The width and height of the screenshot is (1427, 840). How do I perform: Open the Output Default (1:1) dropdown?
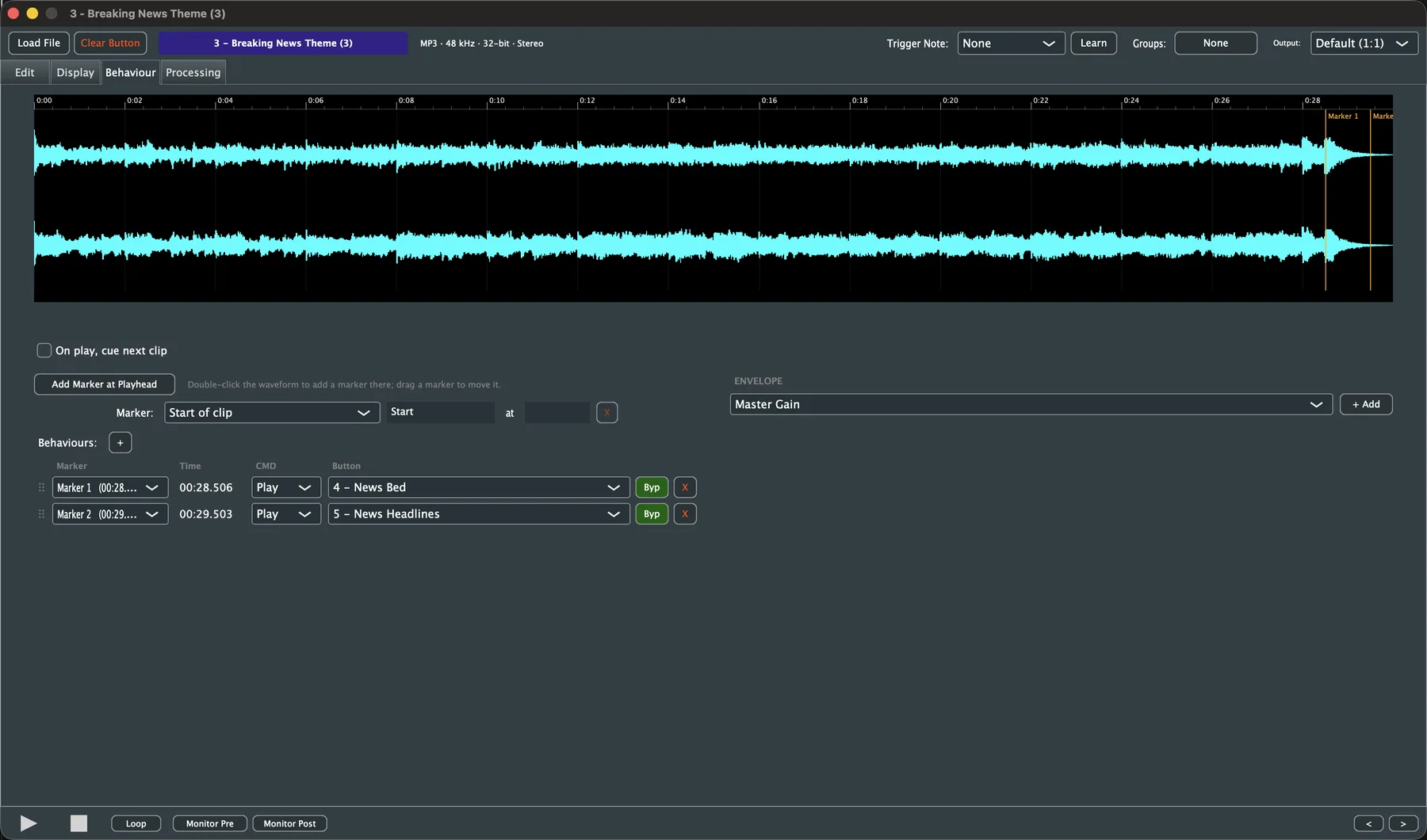(1364, 44)
